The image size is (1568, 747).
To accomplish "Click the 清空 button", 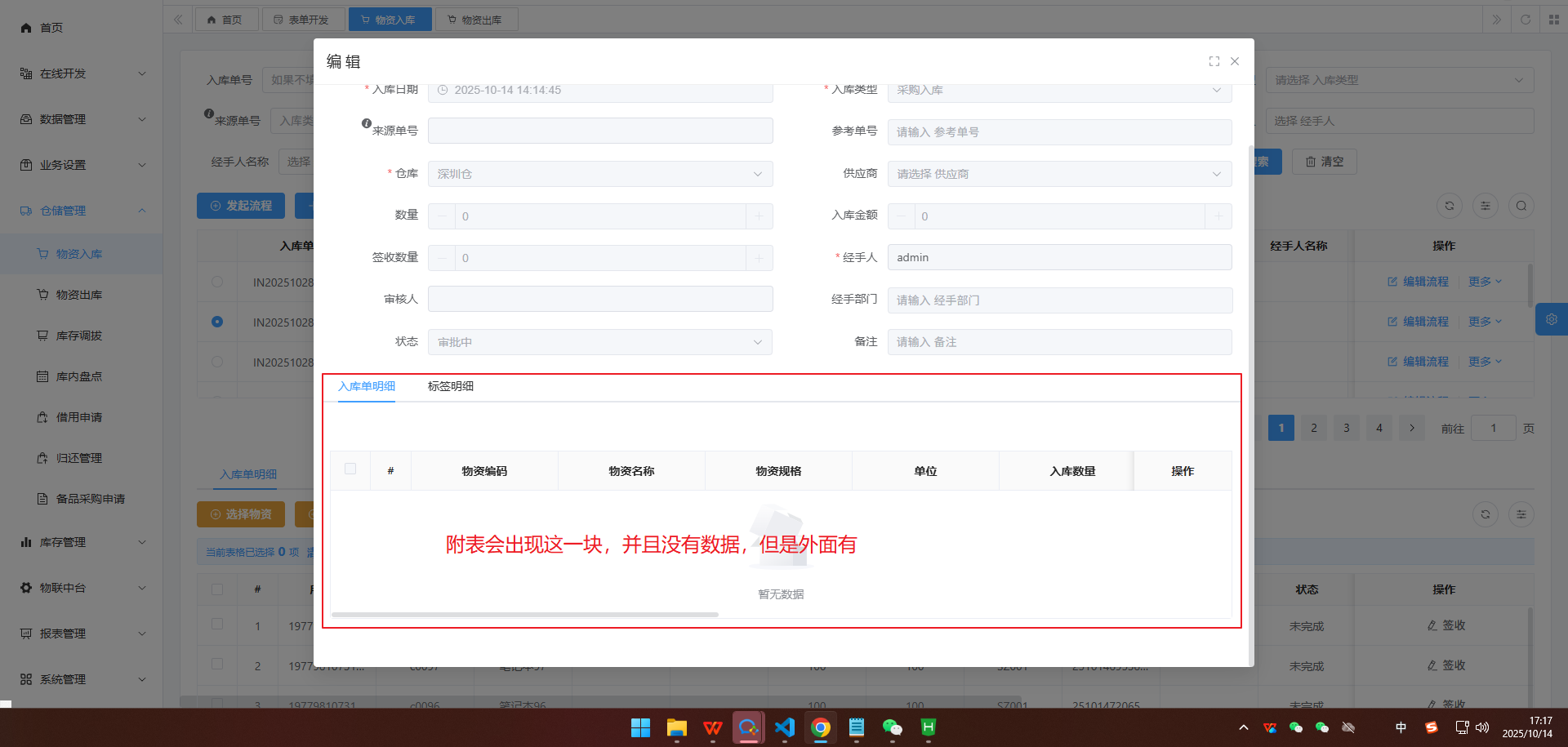I will pos(1324,162).
